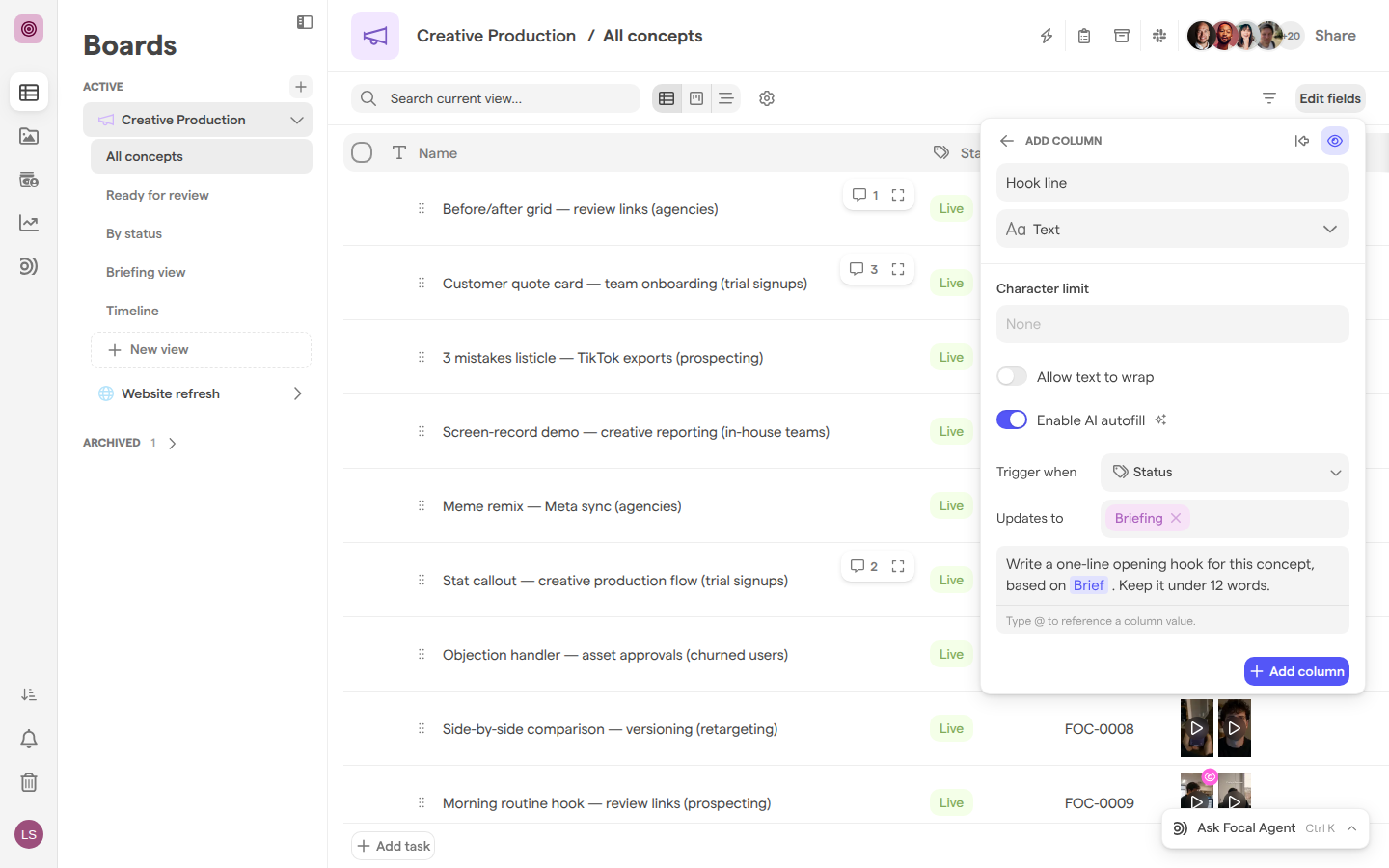Open the Focal Agent icon in left rail
This screenshot has width=1389, height=868.
29,266
